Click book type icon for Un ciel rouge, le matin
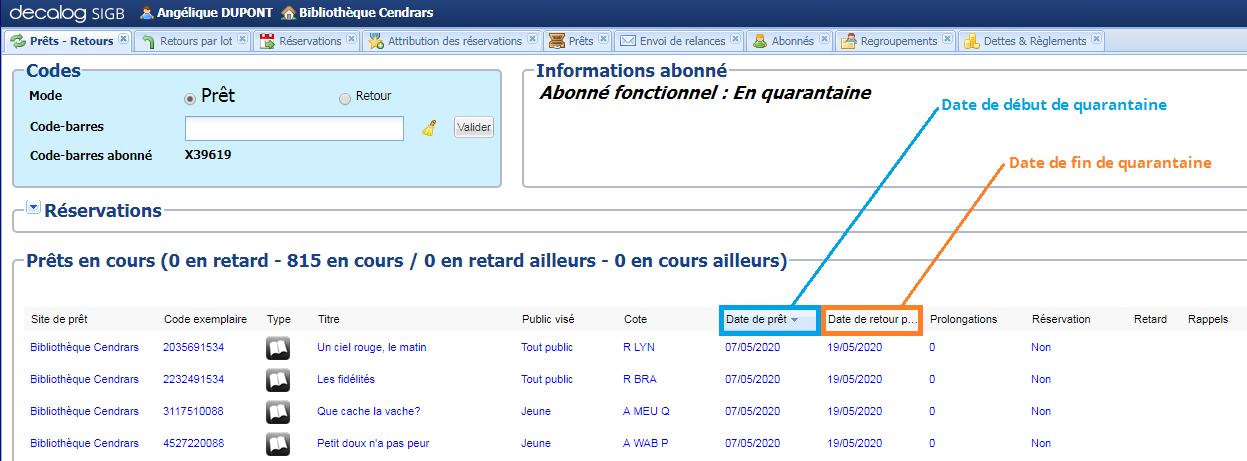The width and height of the screenshot is (1247, 461). [278, 348]
